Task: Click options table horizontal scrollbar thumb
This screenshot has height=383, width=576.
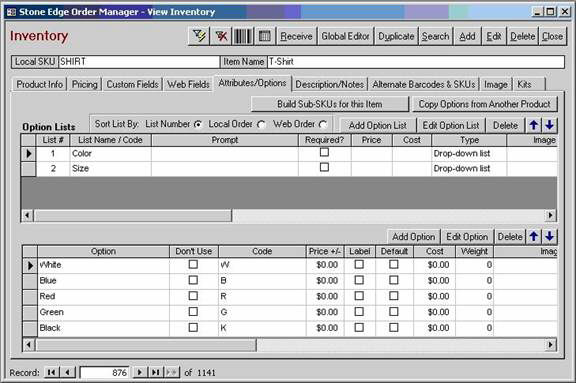Action: click(x=146, y=345)
